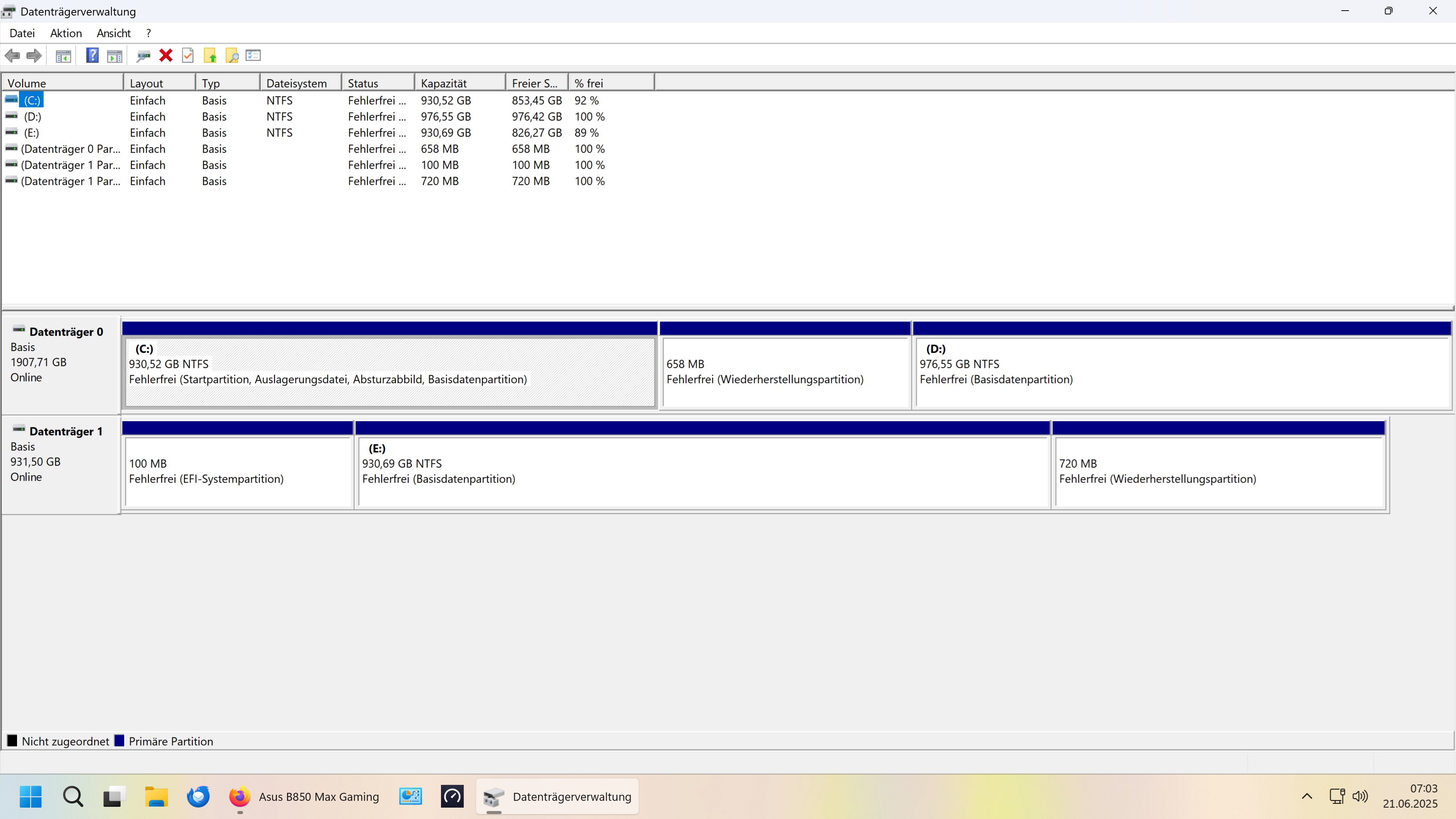Image resolution: width=1456 pixels, height=819 pixels.
Task: Click the properties checkmark document icon
Action: coord(188,55)
